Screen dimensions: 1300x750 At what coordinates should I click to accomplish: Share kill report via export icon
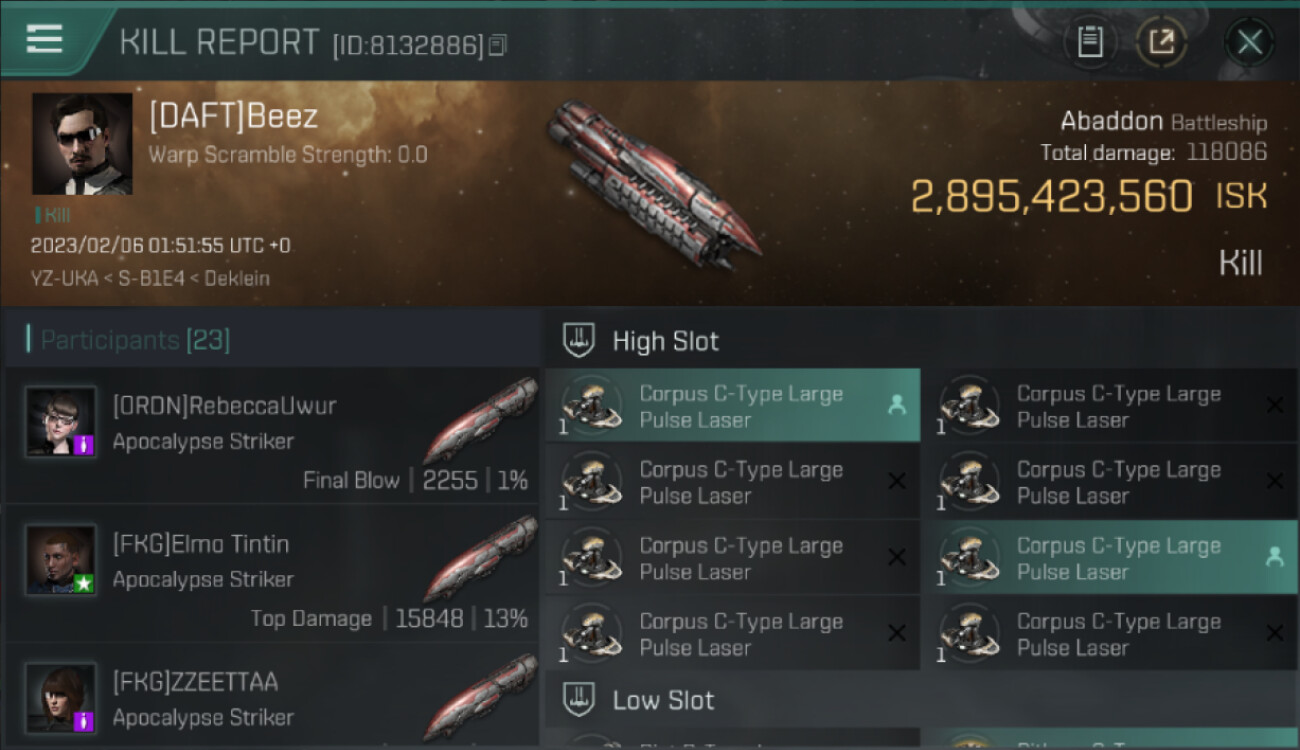pyautogui.click(x=1161, y=42)
